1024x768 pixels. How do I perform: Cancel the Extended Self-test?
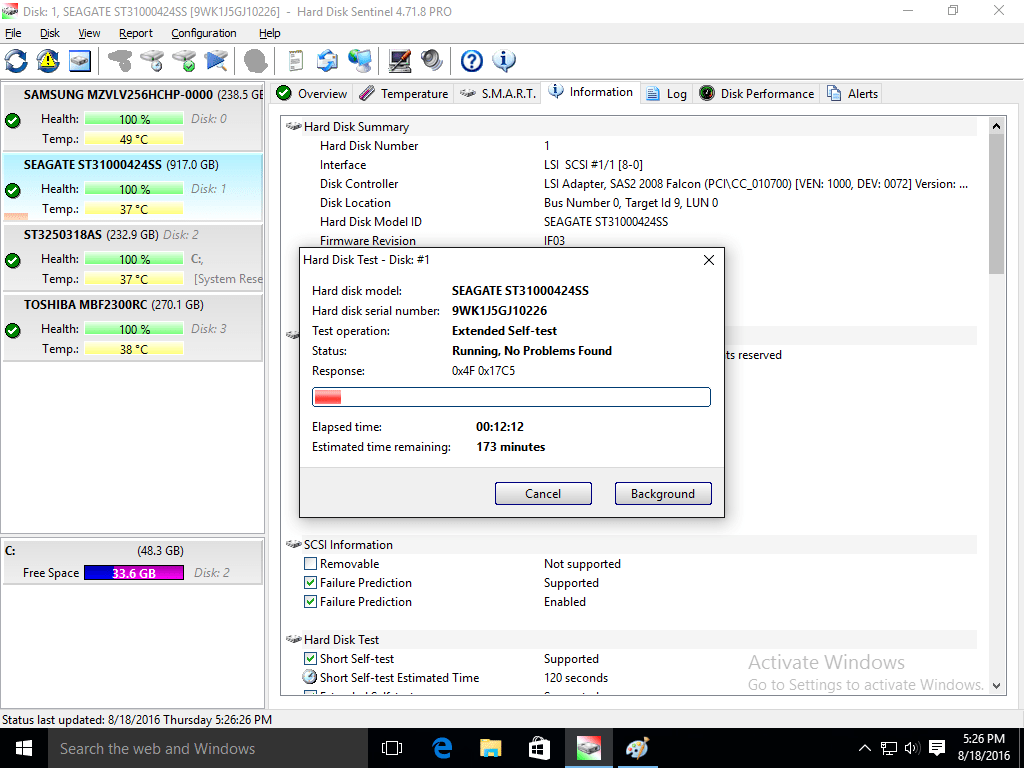tap(543, 494)
